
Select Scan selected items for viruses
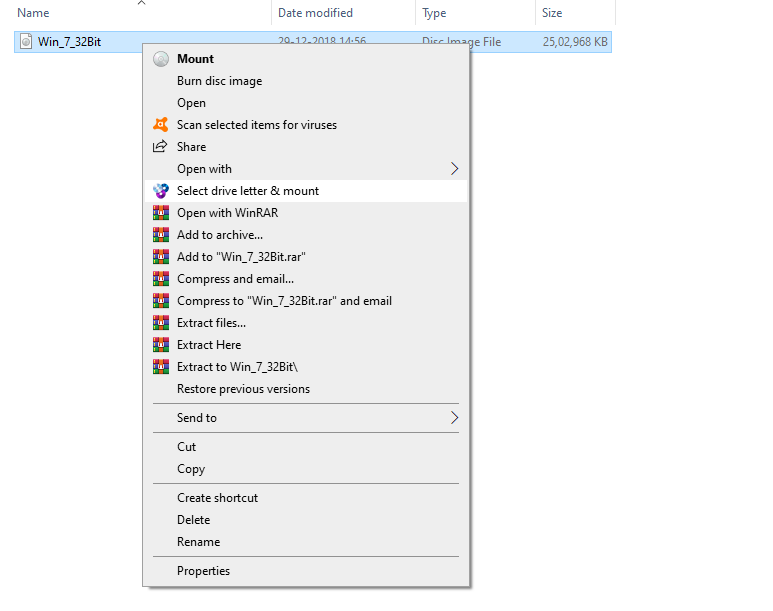[x=306, y=125]
